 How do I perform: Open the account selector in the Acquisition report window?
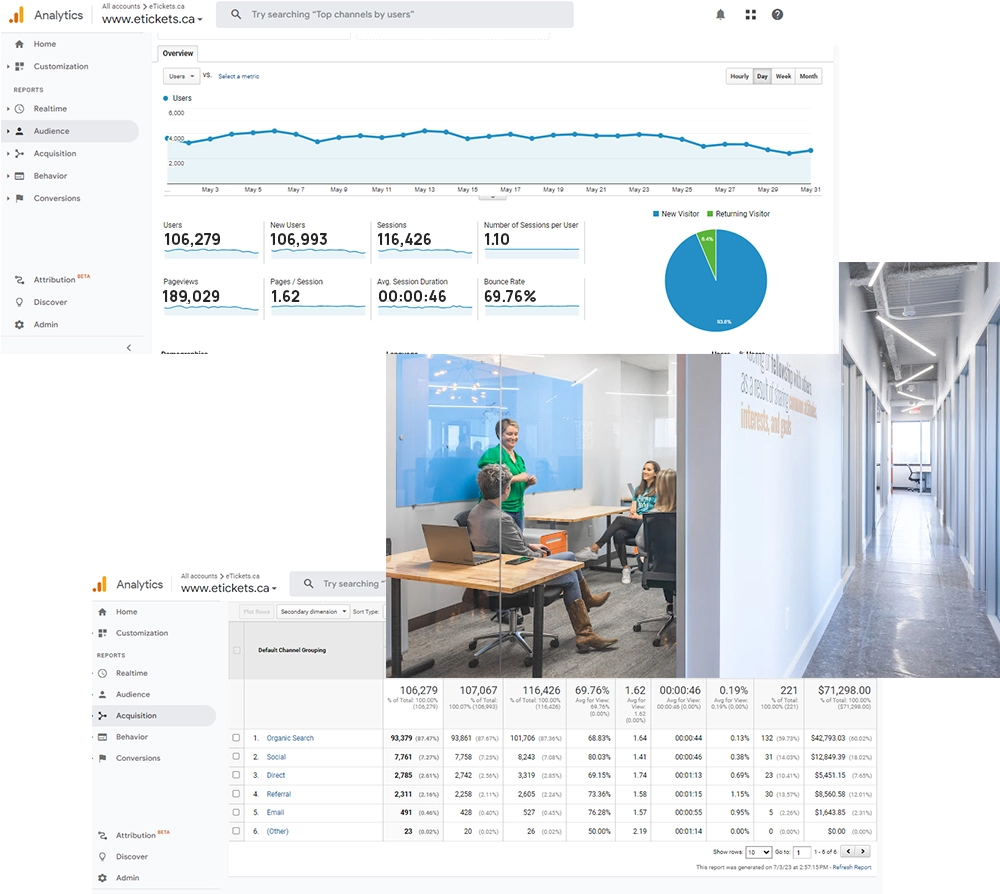pyautogui.click(x=229, y=588)
